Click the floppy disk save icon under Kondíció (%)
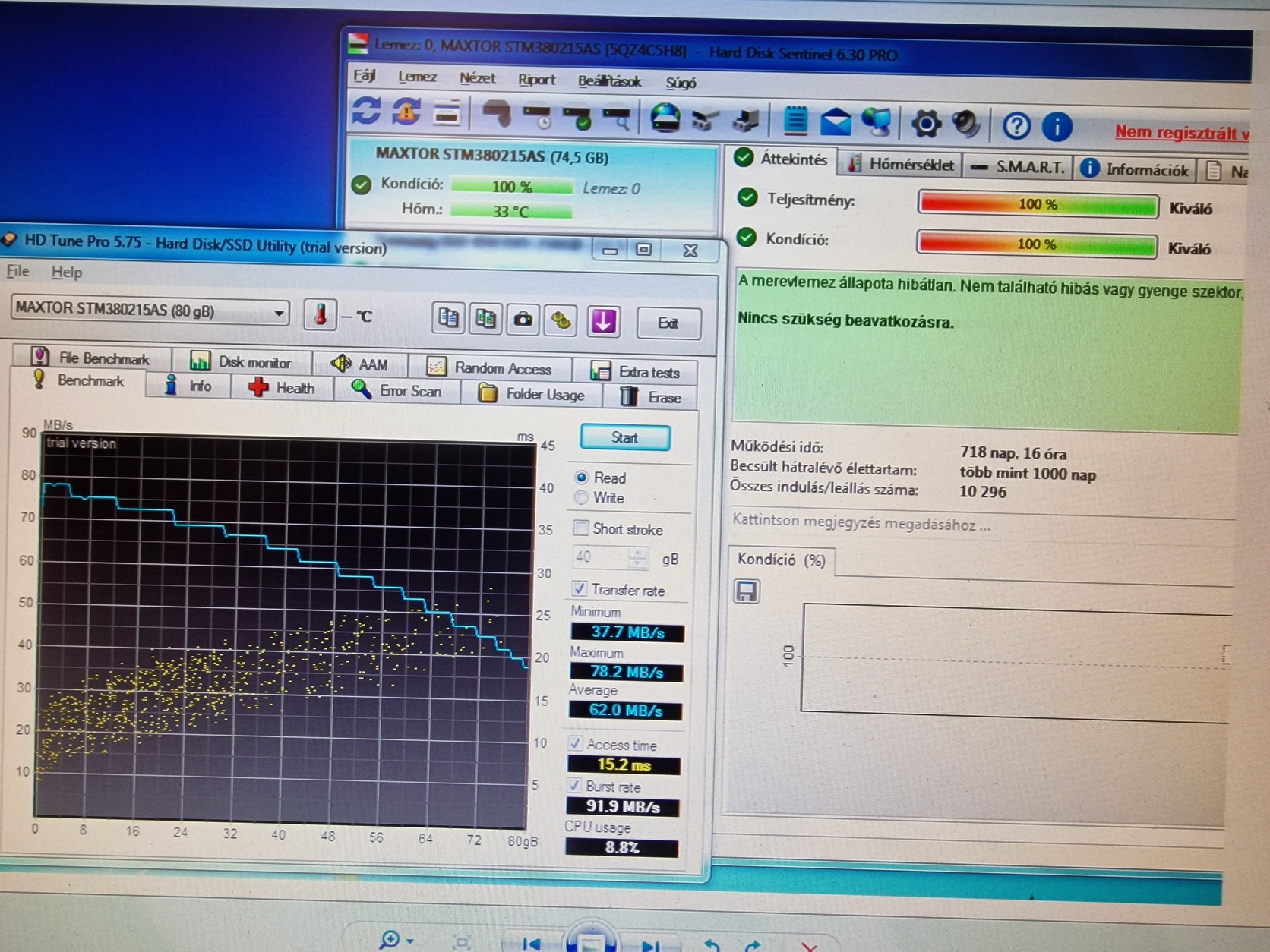 point(746,591)
